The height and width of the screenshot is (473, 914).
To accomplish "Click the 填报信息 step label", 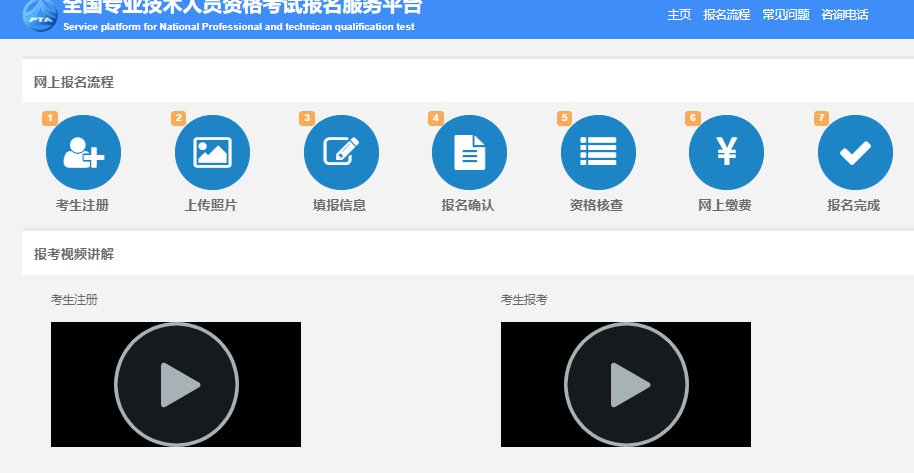I will coord(339,205).
